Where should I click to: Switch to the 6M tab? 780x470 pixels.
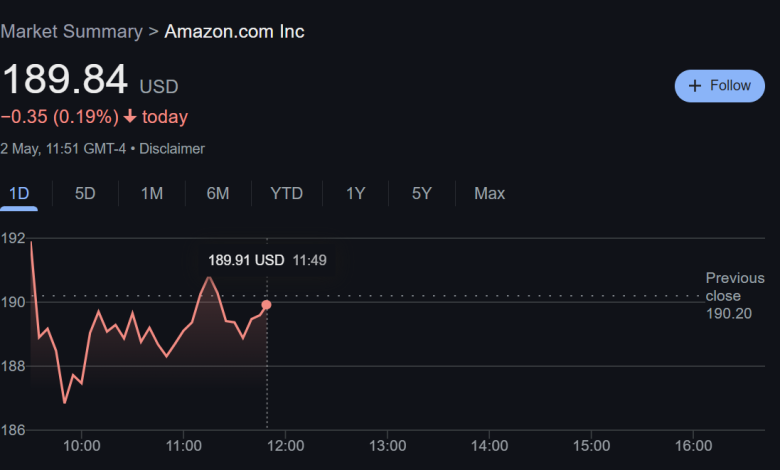coord(218,193)
